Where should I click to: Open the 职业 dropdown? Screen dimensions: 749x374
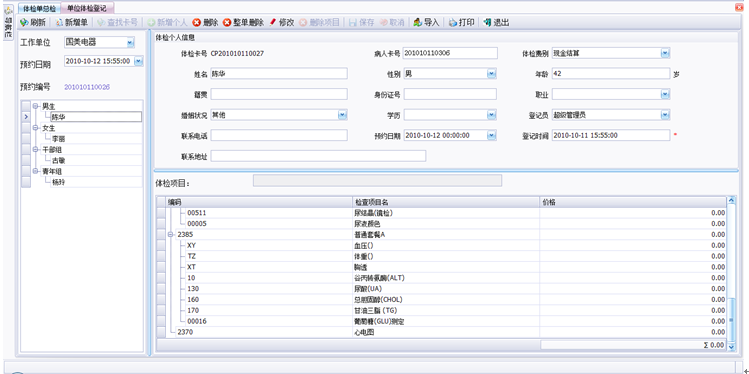(665, 94)
